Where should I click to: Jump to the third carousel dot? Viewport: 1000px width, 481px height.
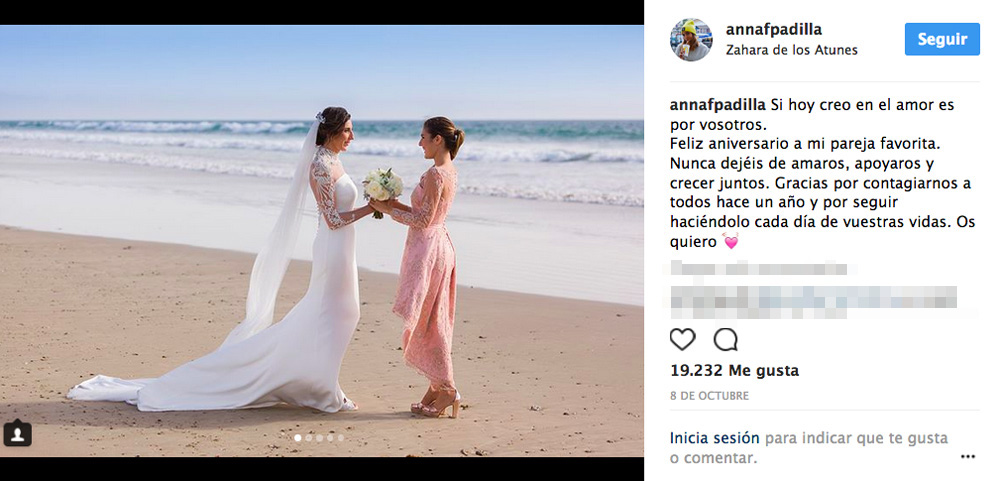click(320, 438)
